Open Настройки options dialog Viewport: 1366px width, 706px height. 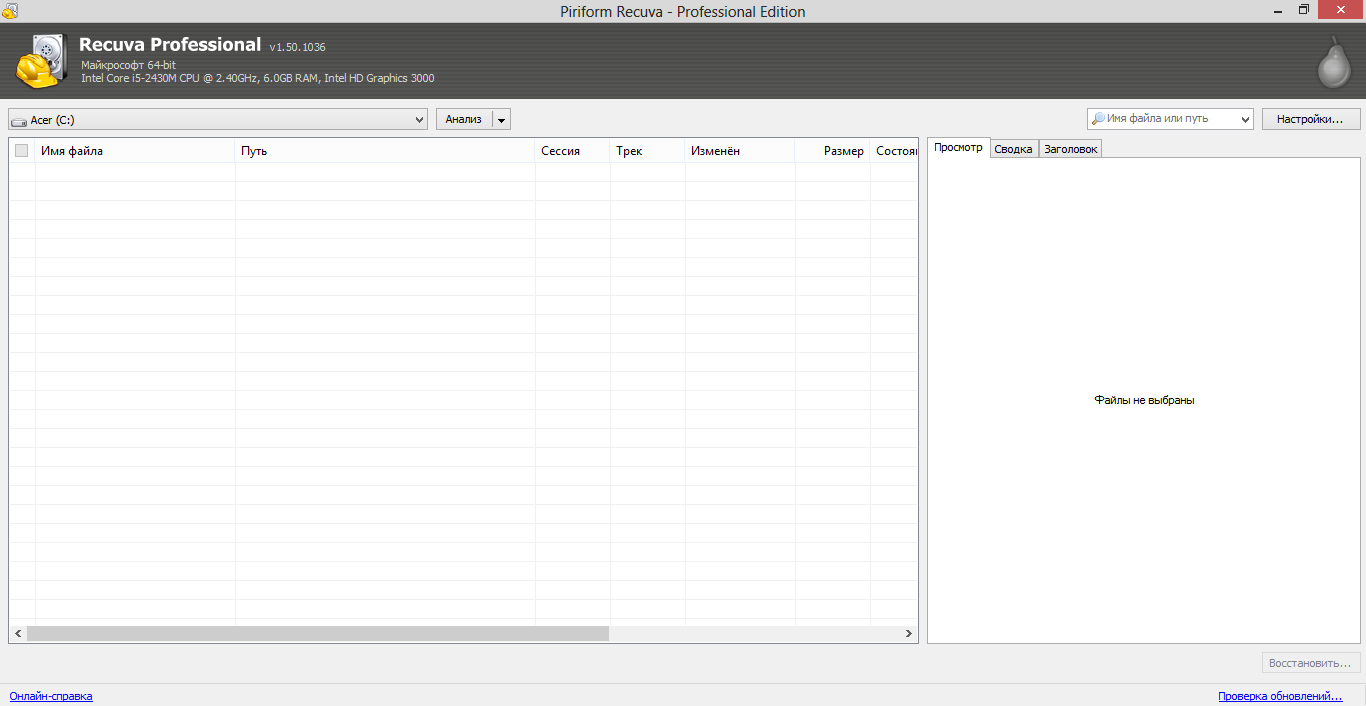(1310, 119)
